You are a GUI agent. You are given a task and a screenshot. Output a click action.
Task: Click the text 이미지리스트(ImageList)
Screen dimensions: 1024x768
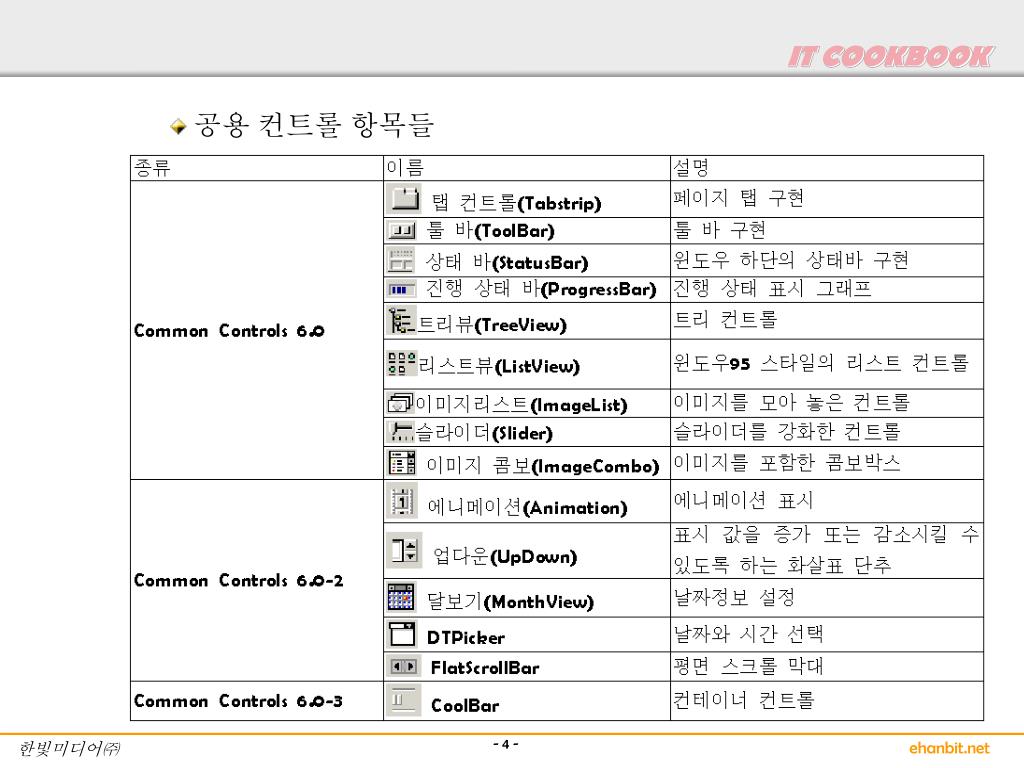521,405
